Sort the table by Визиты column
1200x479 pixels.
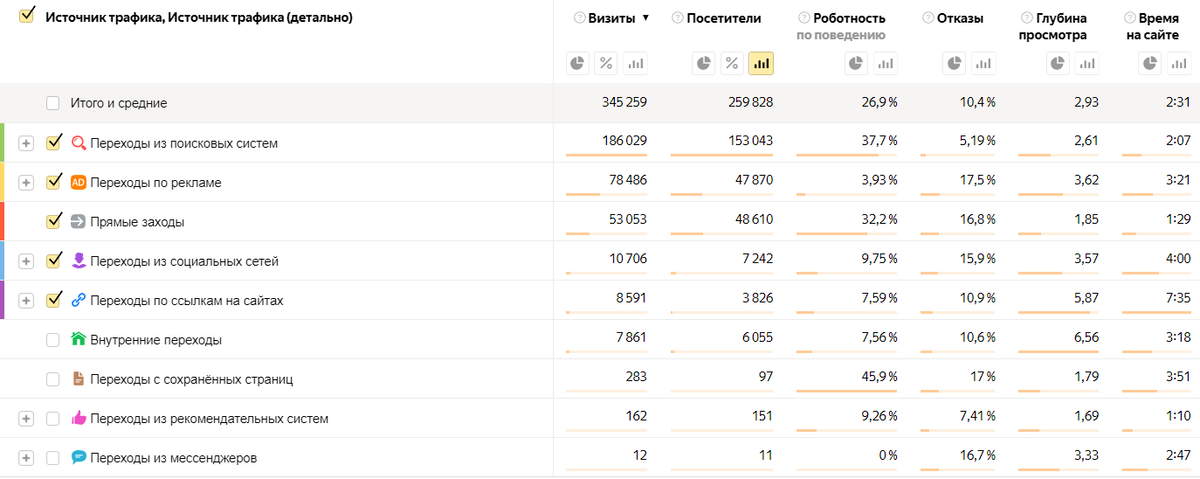coord(614,18)
